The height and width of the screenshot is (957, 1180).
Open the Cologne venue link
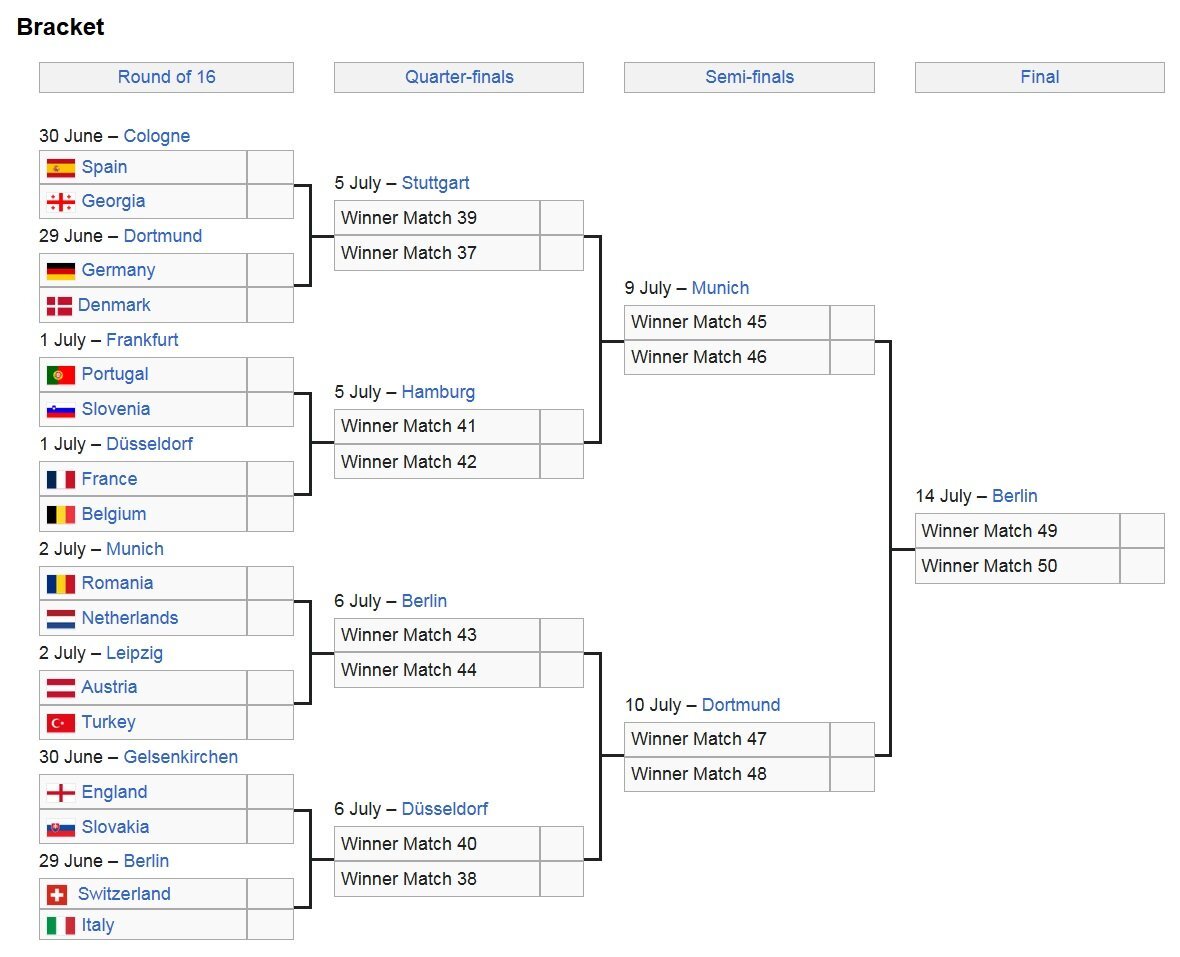click(x=156, y=136)
